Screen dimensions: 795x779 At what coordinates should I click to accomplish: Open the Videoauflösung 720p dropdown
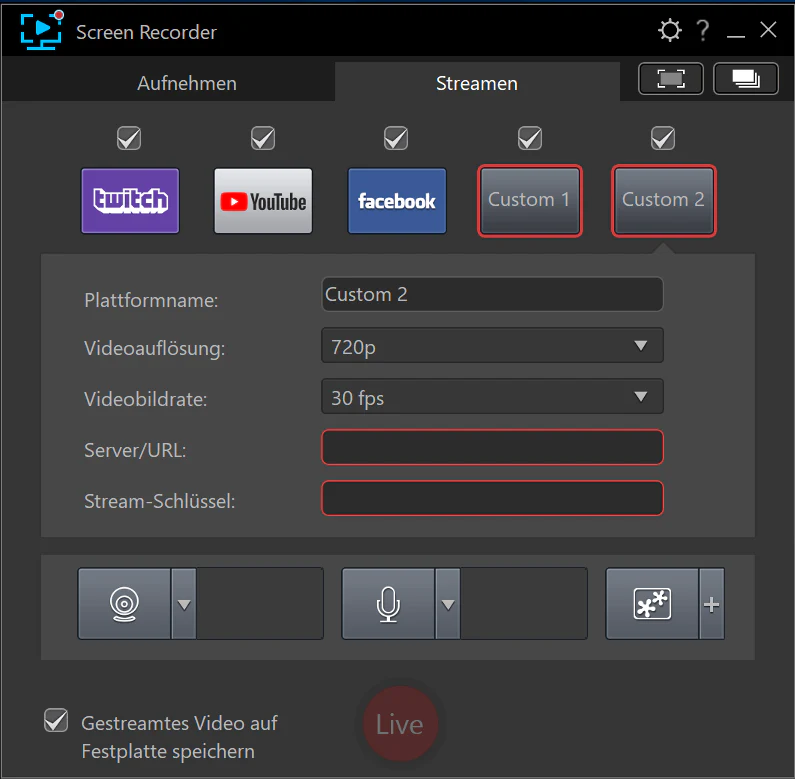[492, 345]
